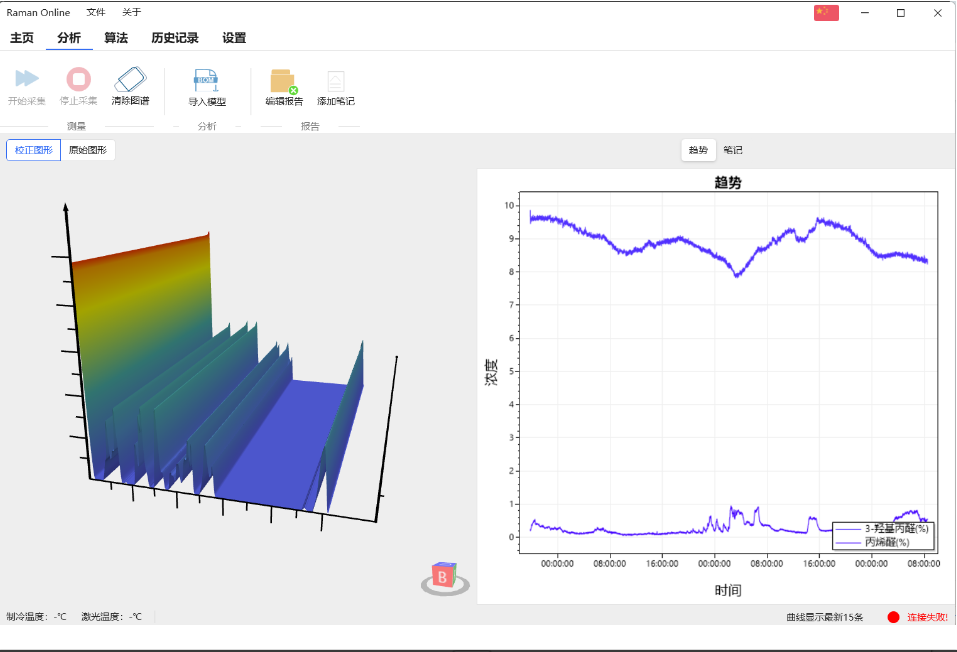Image resolution: width=957 pixels, height=652 pixels.
Task: Click the 丙烯醛(%) legend entry
Action: point(886,542)
